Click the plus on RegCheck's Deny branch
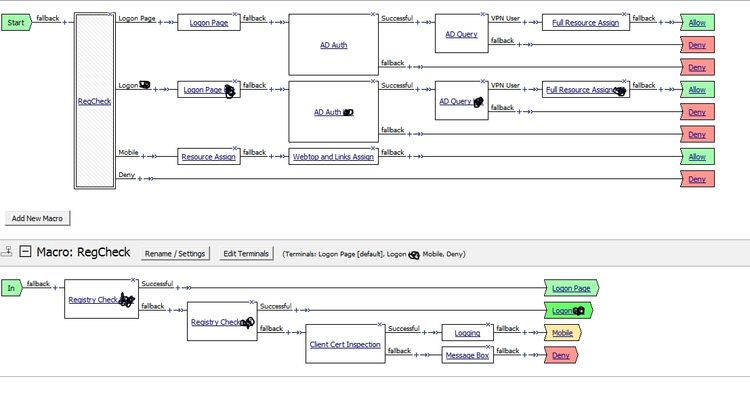This screenshot has width=750, height=407. [140, 178]
